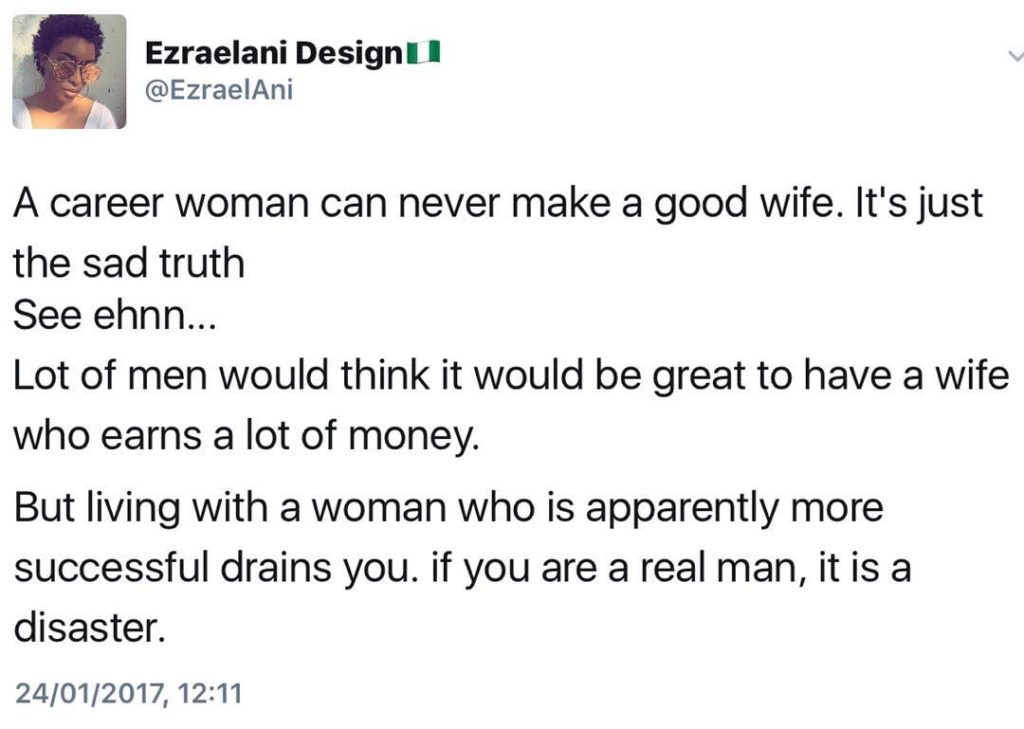
Task: Click the line "See ehnn..."
Action: point(112,318)
